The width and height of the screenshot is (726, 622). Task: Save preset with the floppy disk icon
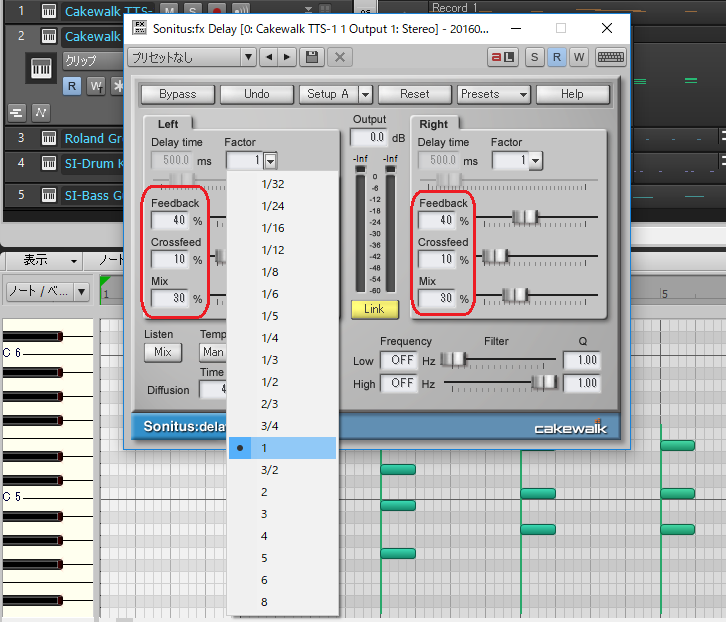pyautogui.click(x=312, y=57)
